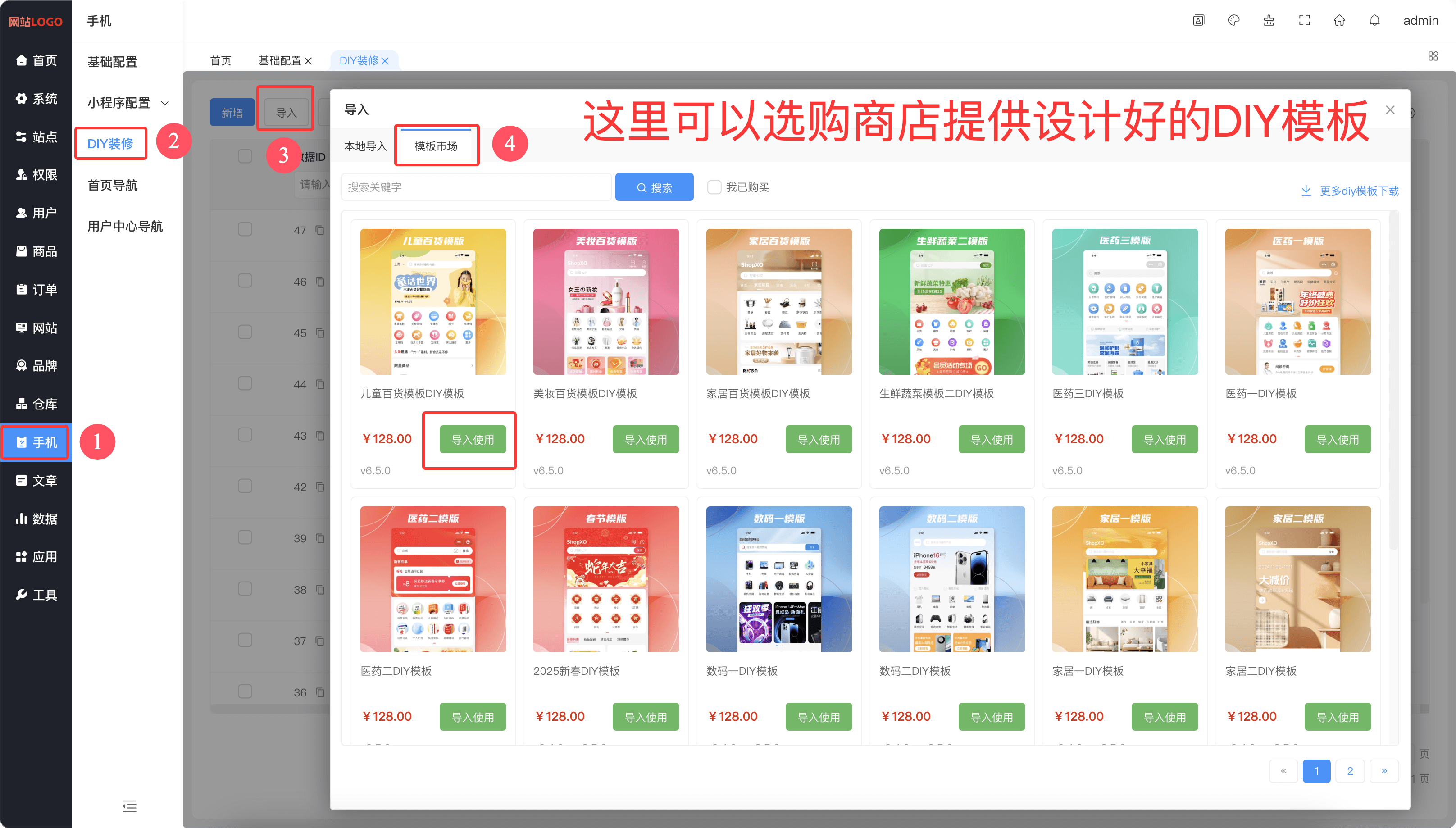Image resolution: width=1456 pixels, height=828 pixels.
Task: Switch to 模板市场 tab
Action: 436,146
